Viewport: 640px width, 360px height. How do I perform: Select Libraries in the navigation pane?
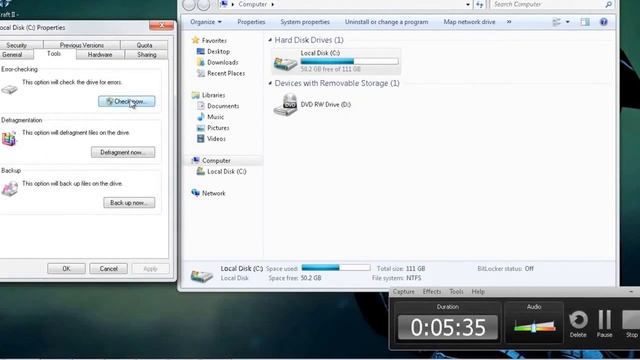click(213, 95)
